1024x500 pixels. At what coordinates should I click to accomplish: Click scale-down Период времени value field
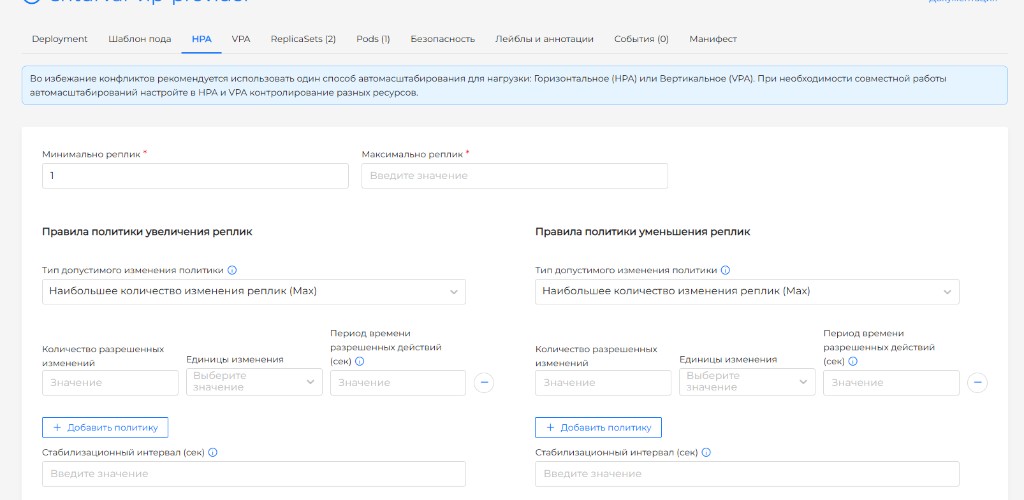coord(891,383)
